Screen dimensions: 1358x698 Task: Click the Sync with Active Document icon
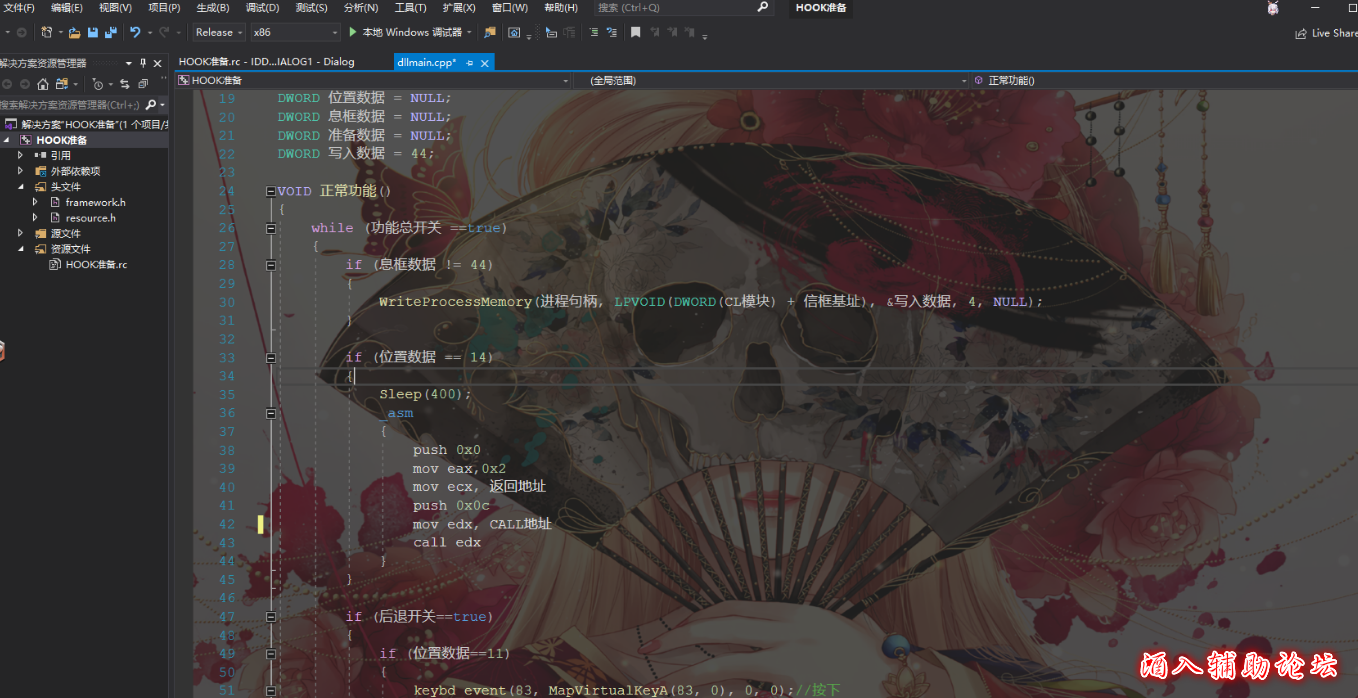[125, 84]
